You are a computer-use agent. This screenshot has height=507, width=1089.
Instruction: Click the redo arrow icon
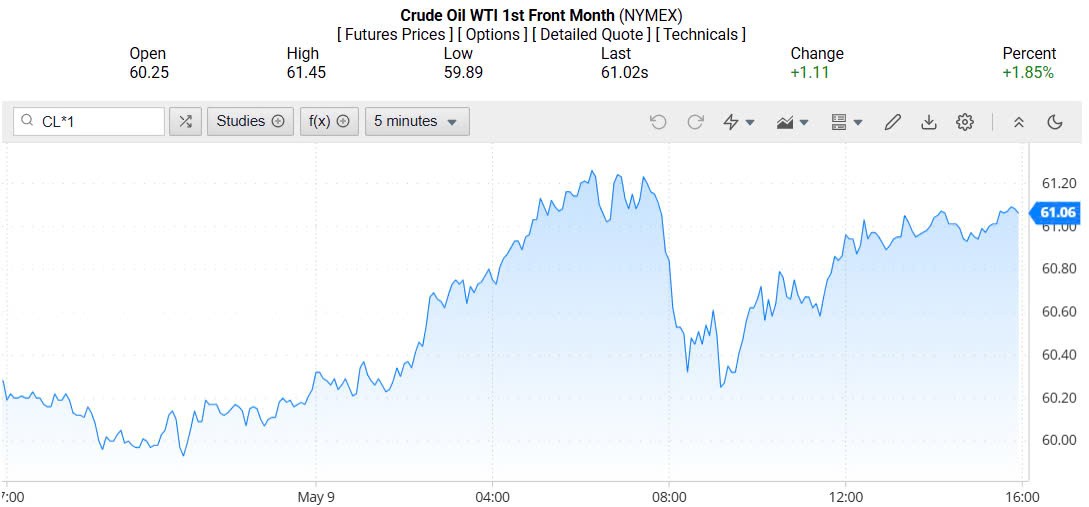[x=695, y=122]
